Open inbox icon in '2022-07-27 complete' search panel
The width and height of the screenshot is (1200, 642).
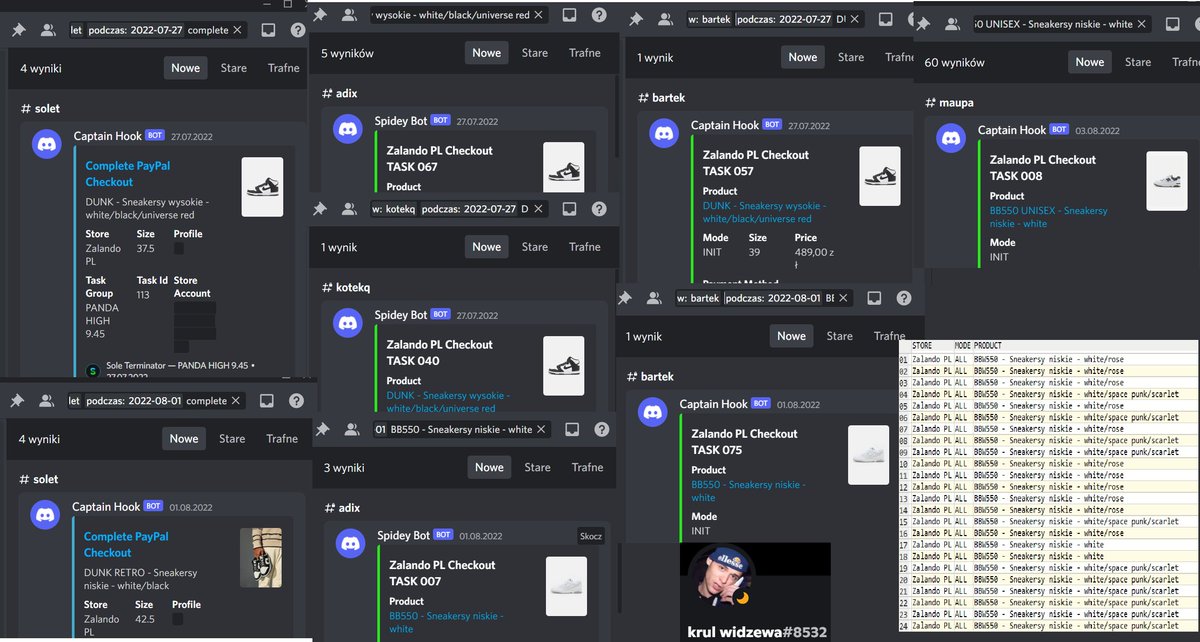pyautogui.click(x=268, y=30)
